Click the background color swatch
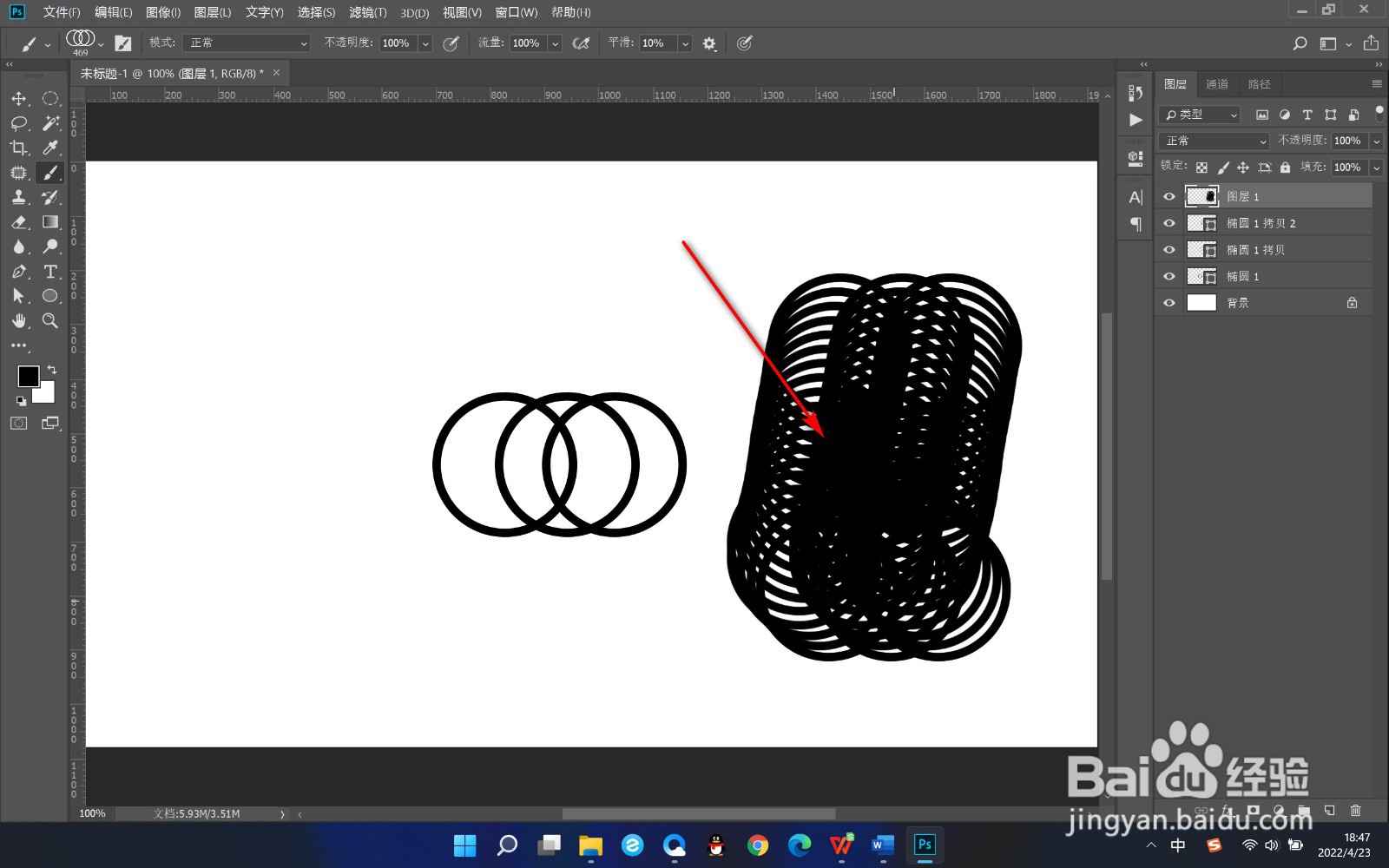This screenshot has height=868, width=1389. point(47,396)
